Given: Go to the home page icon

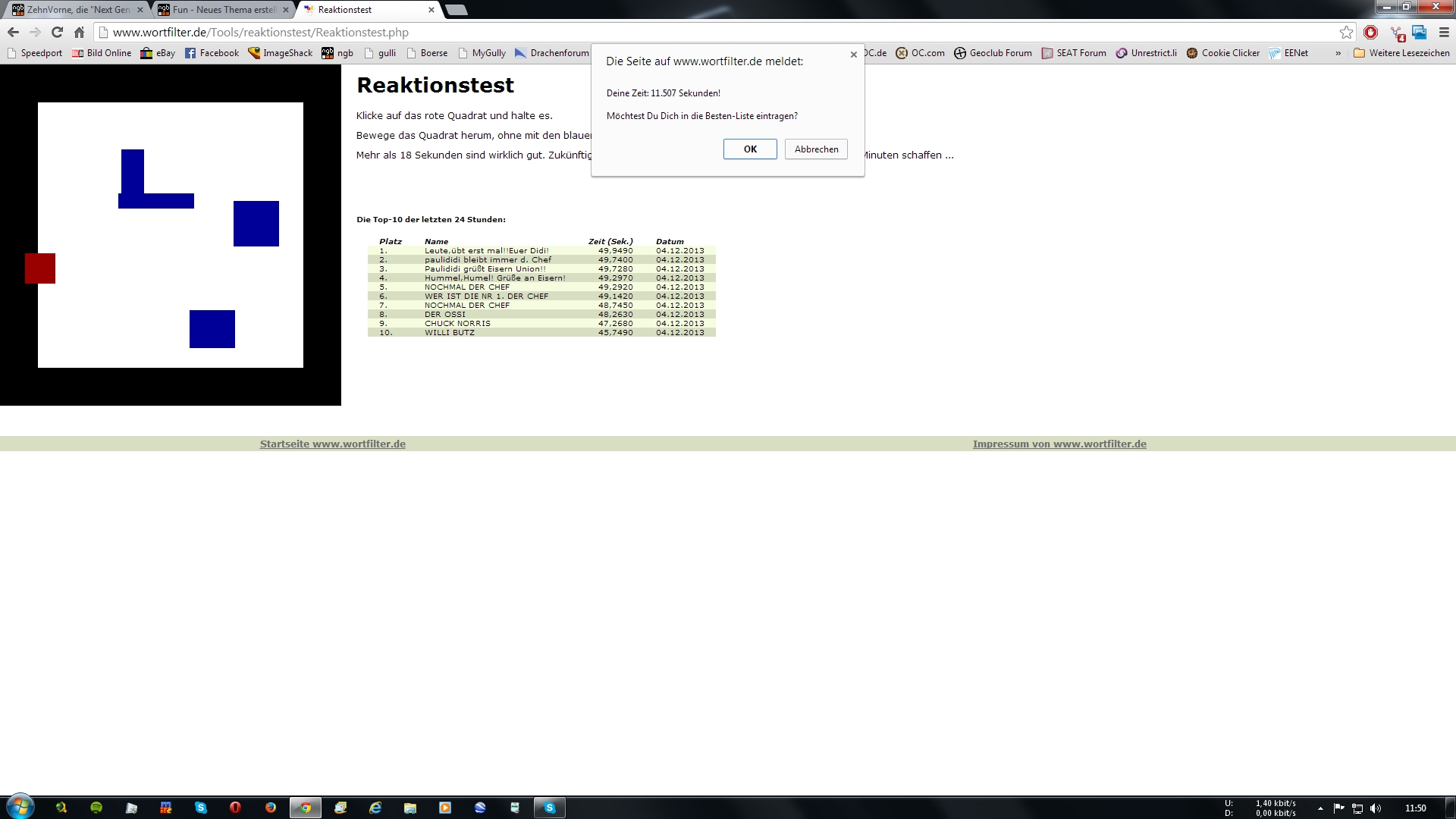Looking at the screenshot, I should coord(79,33).
